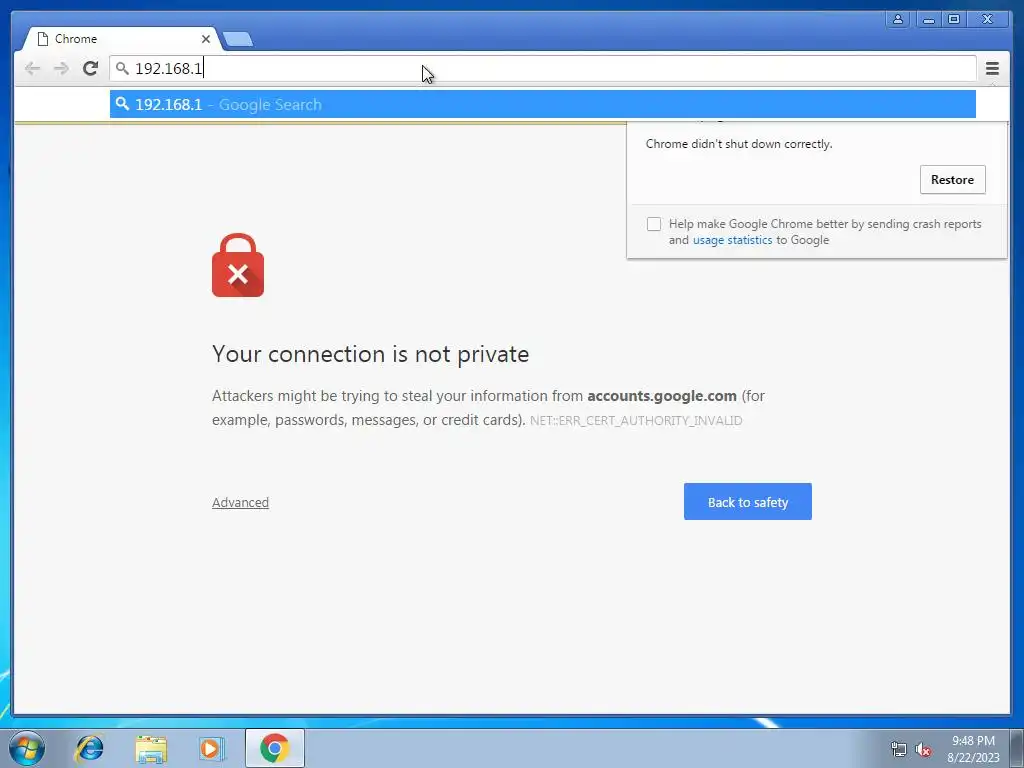
Task: Click the Chrome taskbar icon
Action: tap(274, 748)
